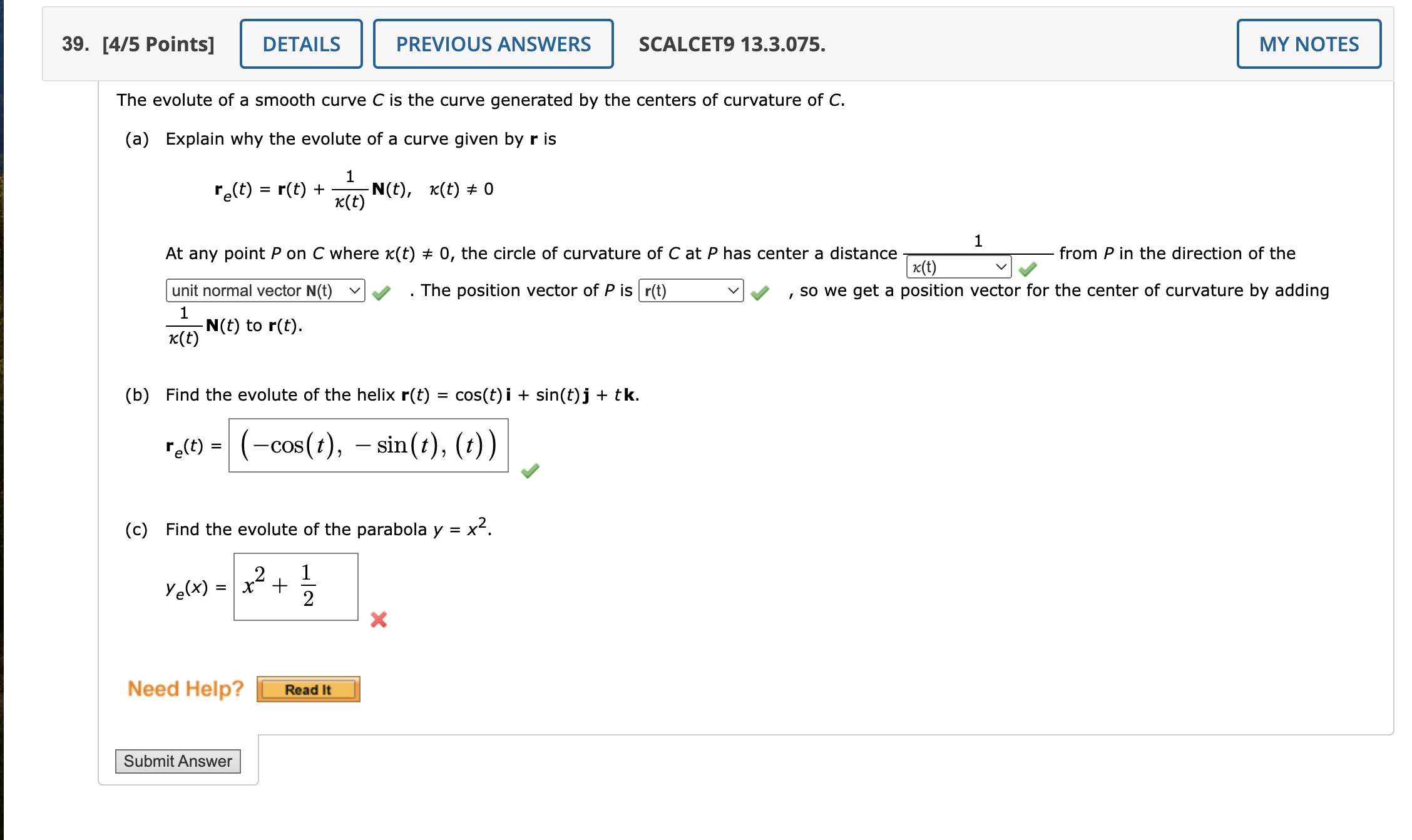The width and height of the screenshot is (1412, 840).
Task: Switch to PREVIOUS ANSWERS view
Action: pos(493,43)
